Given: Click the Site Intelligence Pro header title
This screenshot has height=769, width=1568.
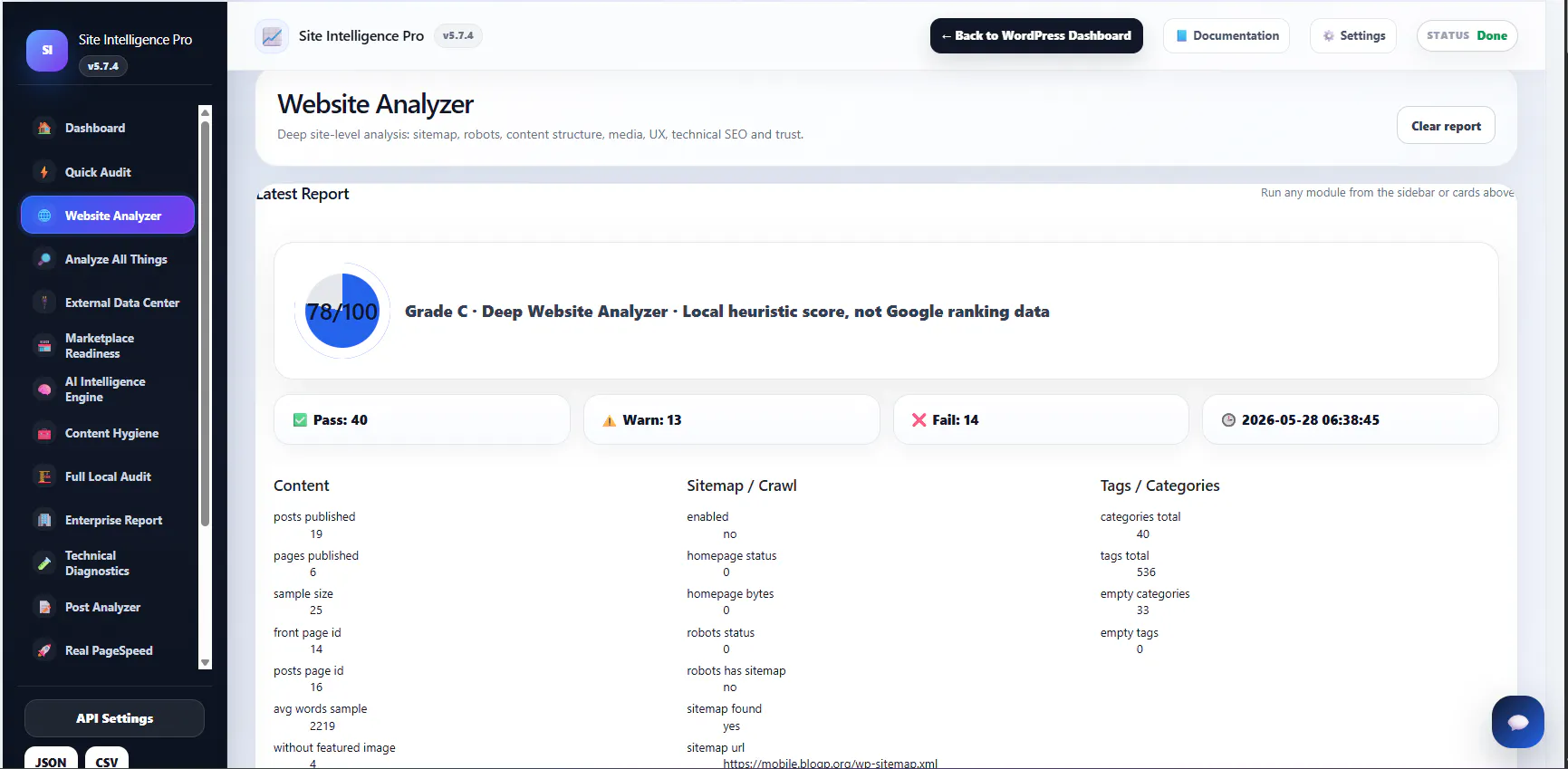Looking at the screenshot, I should [x=361, y=36].
